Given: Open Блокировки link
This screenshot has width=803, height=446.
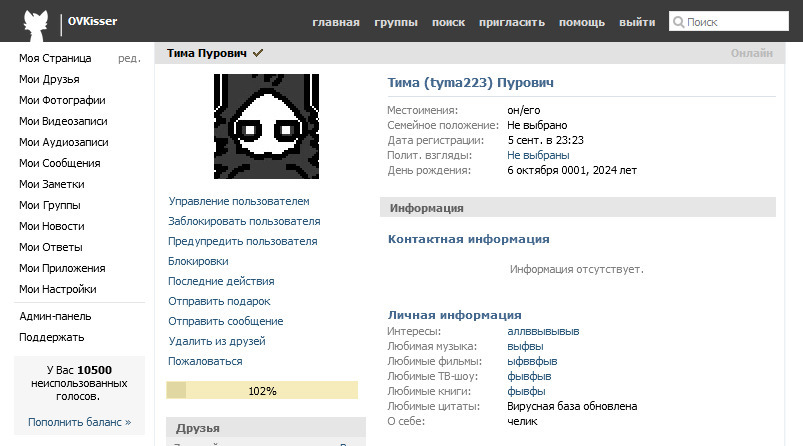Looking at the screenshot, I should click(198, 261).
